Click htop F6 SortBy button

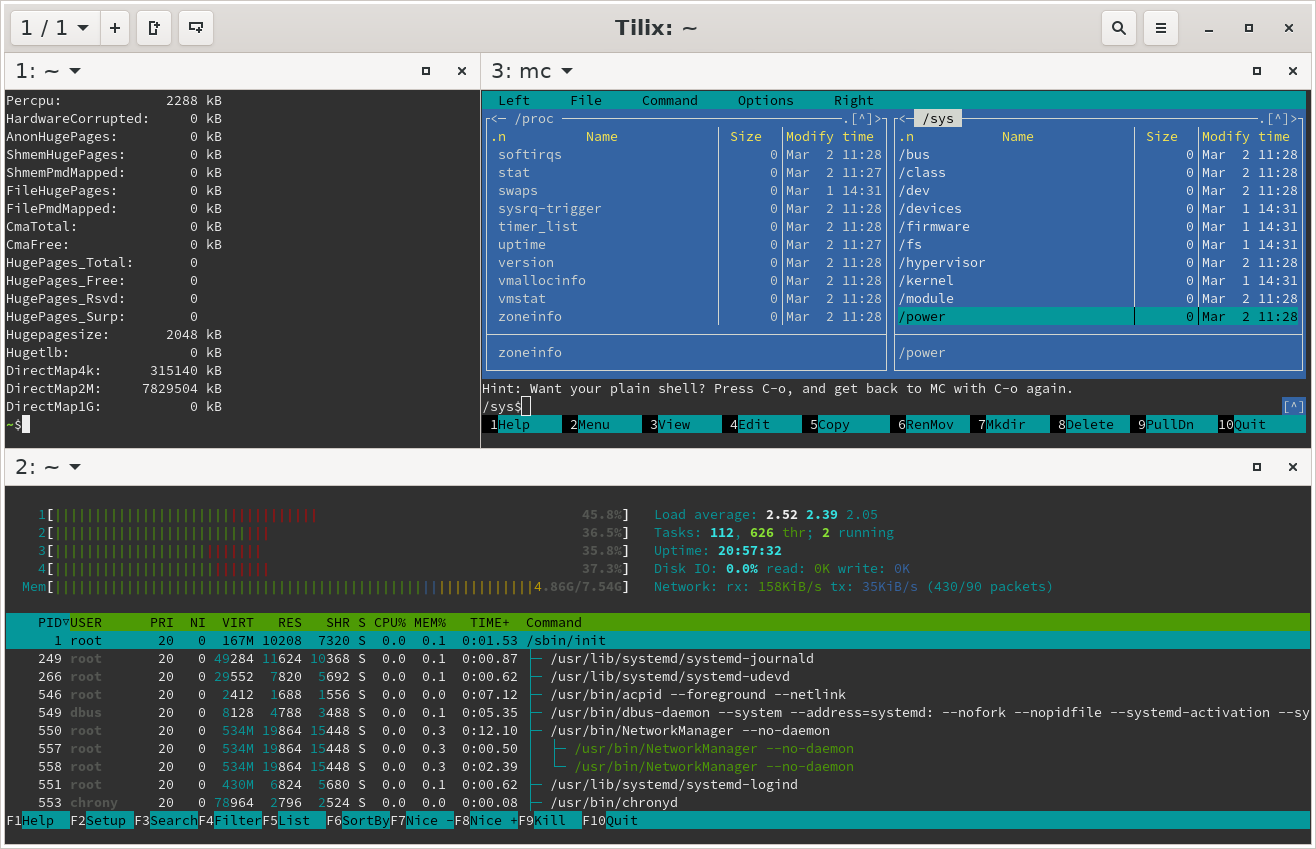358,821
